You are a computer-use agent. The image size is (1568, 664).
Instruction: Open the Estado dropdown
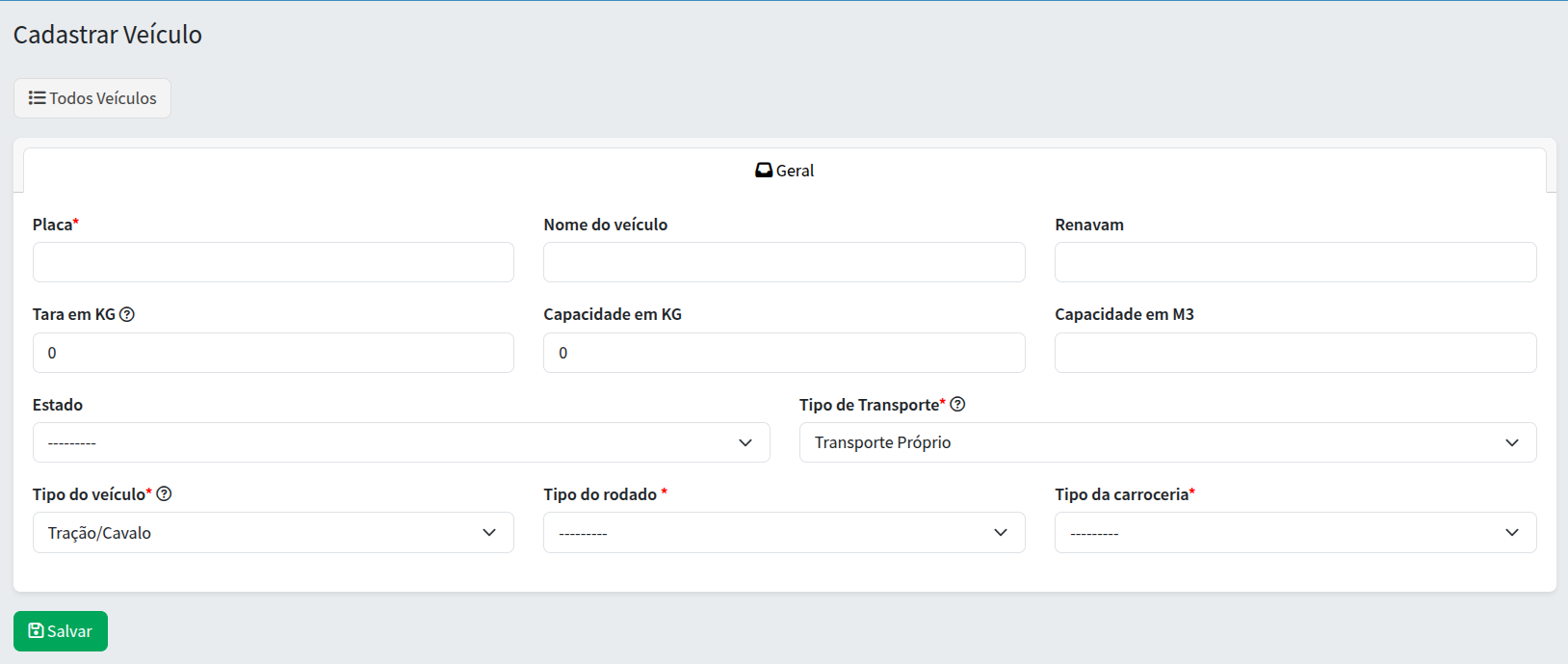tap(401, 442)
